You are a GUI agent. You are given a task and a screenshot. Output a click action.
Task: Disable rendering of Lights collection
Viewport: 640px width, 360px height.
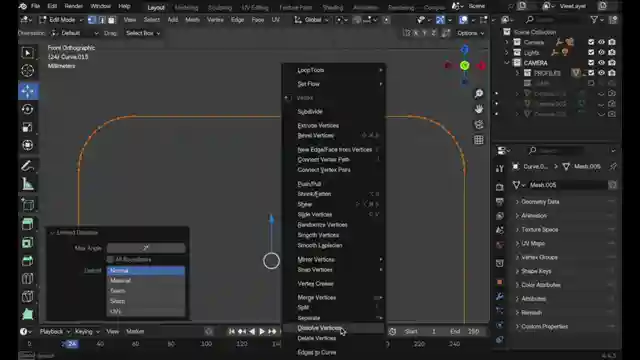tap(612, 52)
